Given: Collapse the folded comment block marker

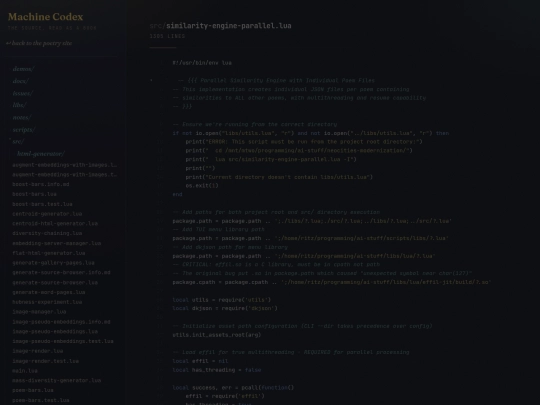Looking at the screenshot, I should click(x=151, y=81).
